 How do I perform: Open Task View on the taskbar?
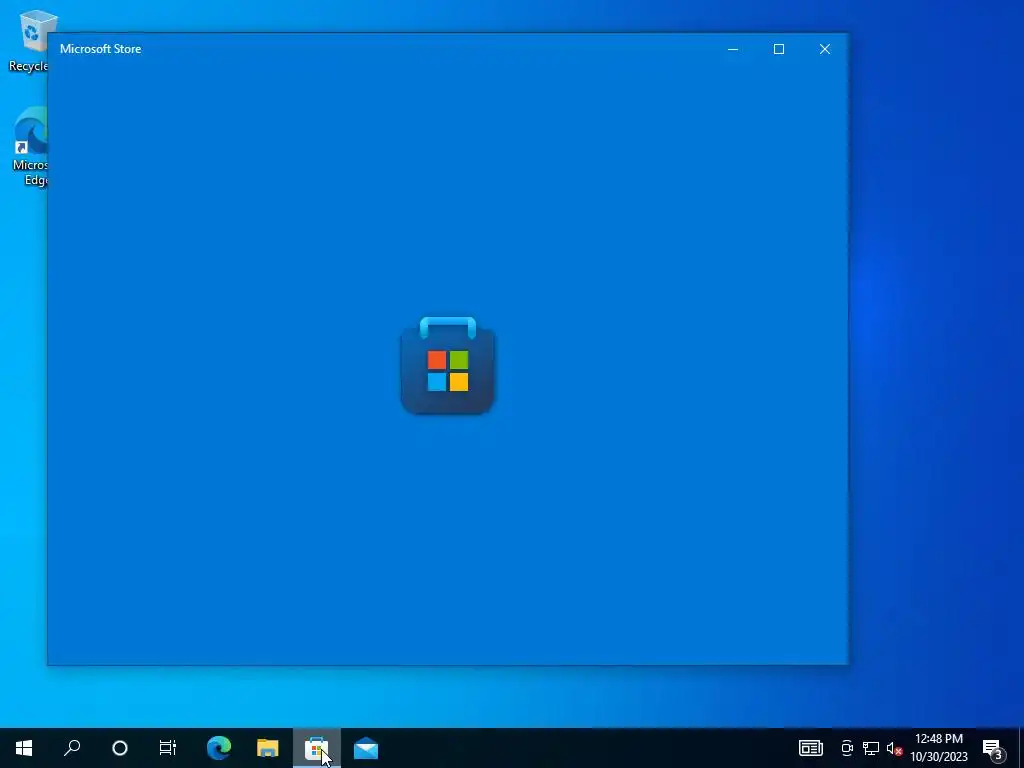(x=167, y=748)
